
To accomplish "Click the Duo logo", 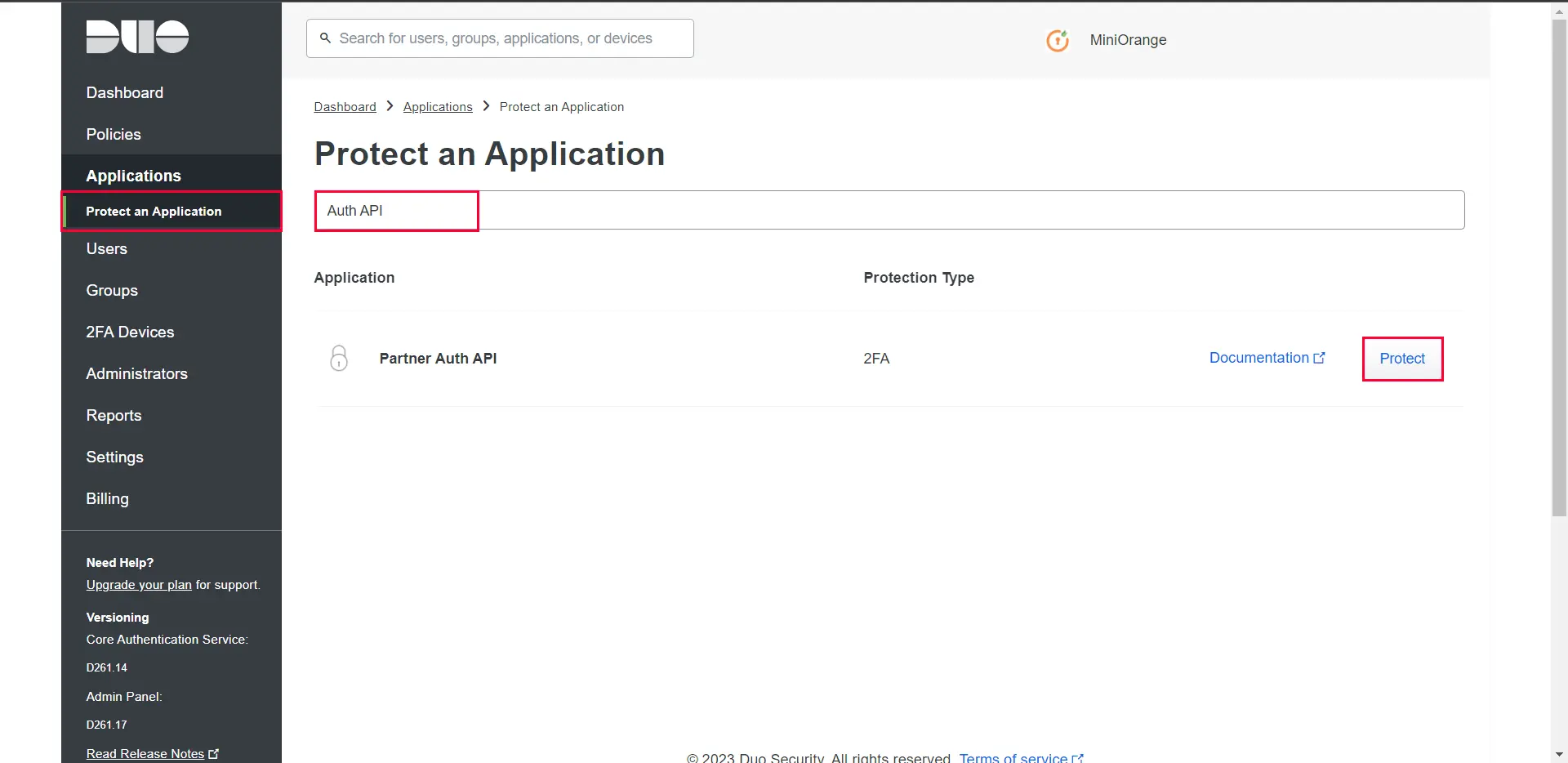I will coord(137,37).
